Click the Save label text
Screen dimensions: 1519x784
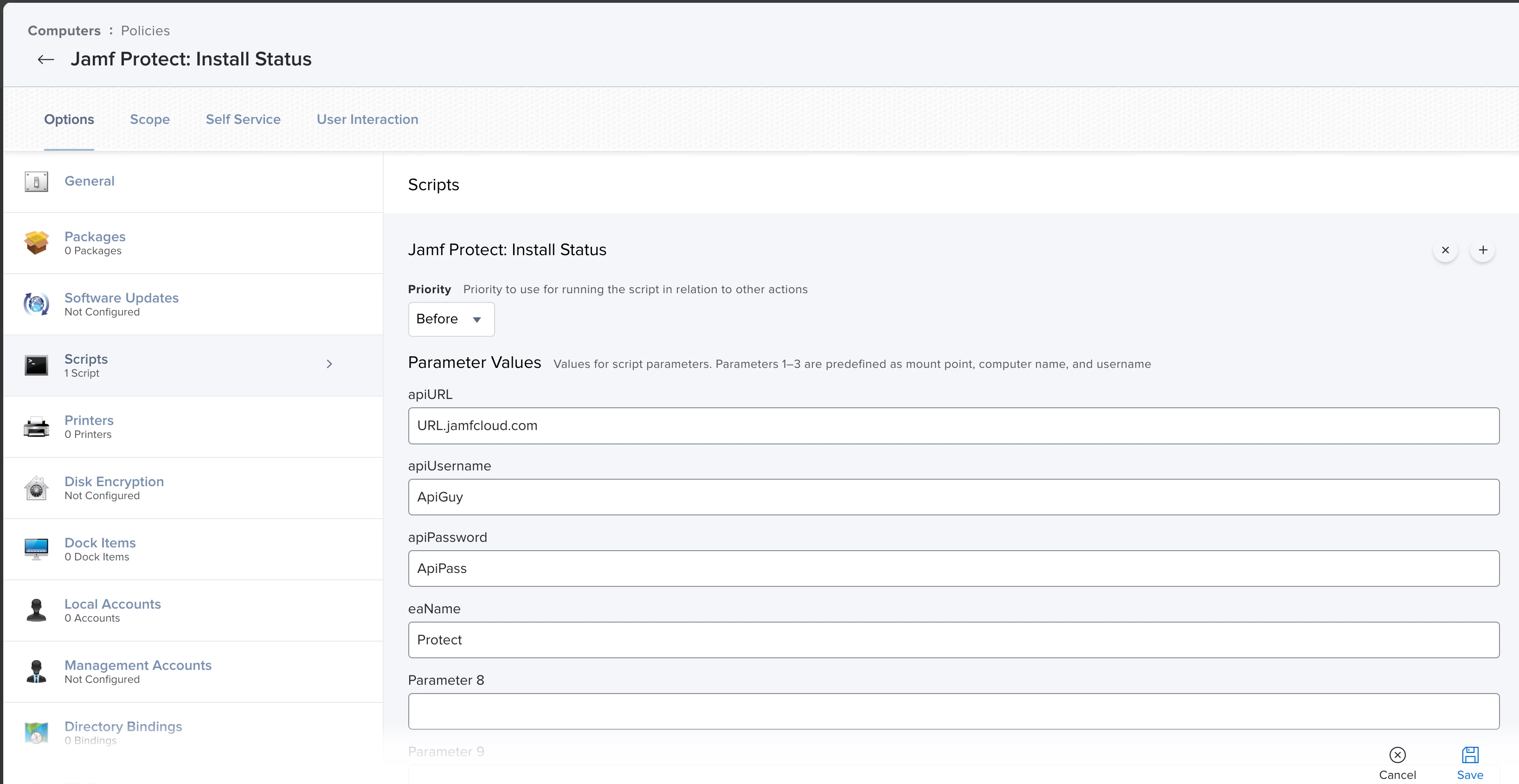pyautogui.click(x=1470, y=775)
